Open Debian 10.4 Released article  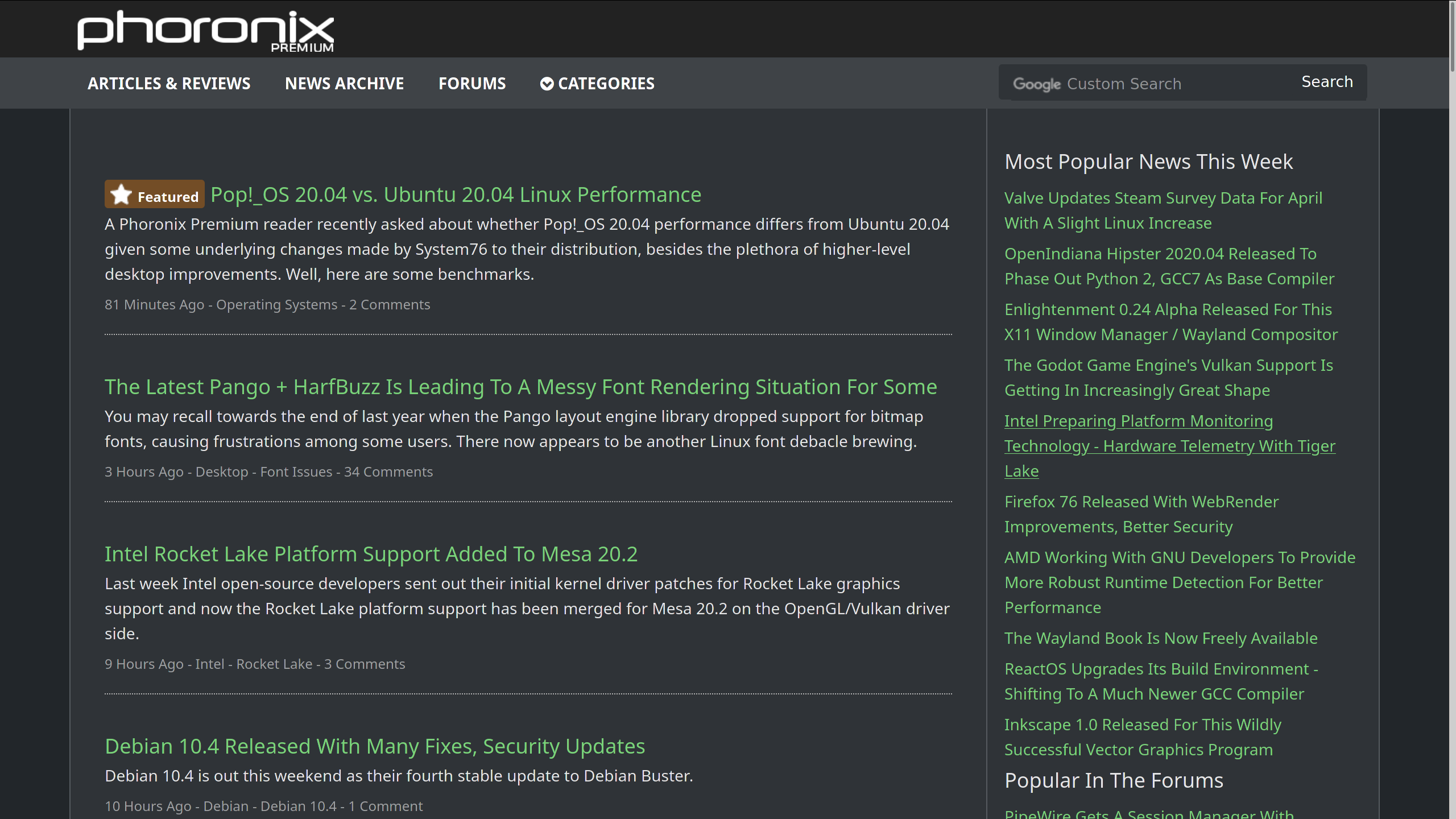click(x=375, y=746)
